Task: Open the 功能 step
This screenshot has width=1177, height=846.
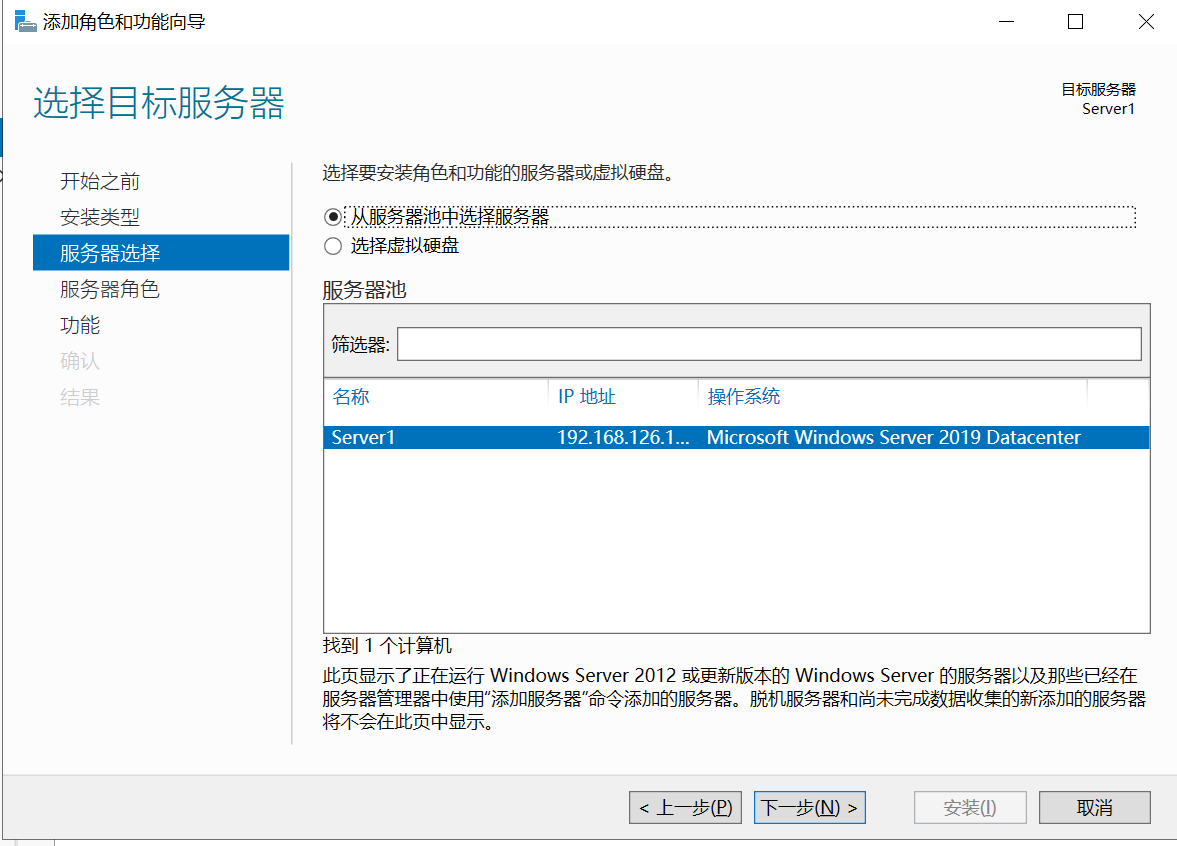Action: point(80,325)
